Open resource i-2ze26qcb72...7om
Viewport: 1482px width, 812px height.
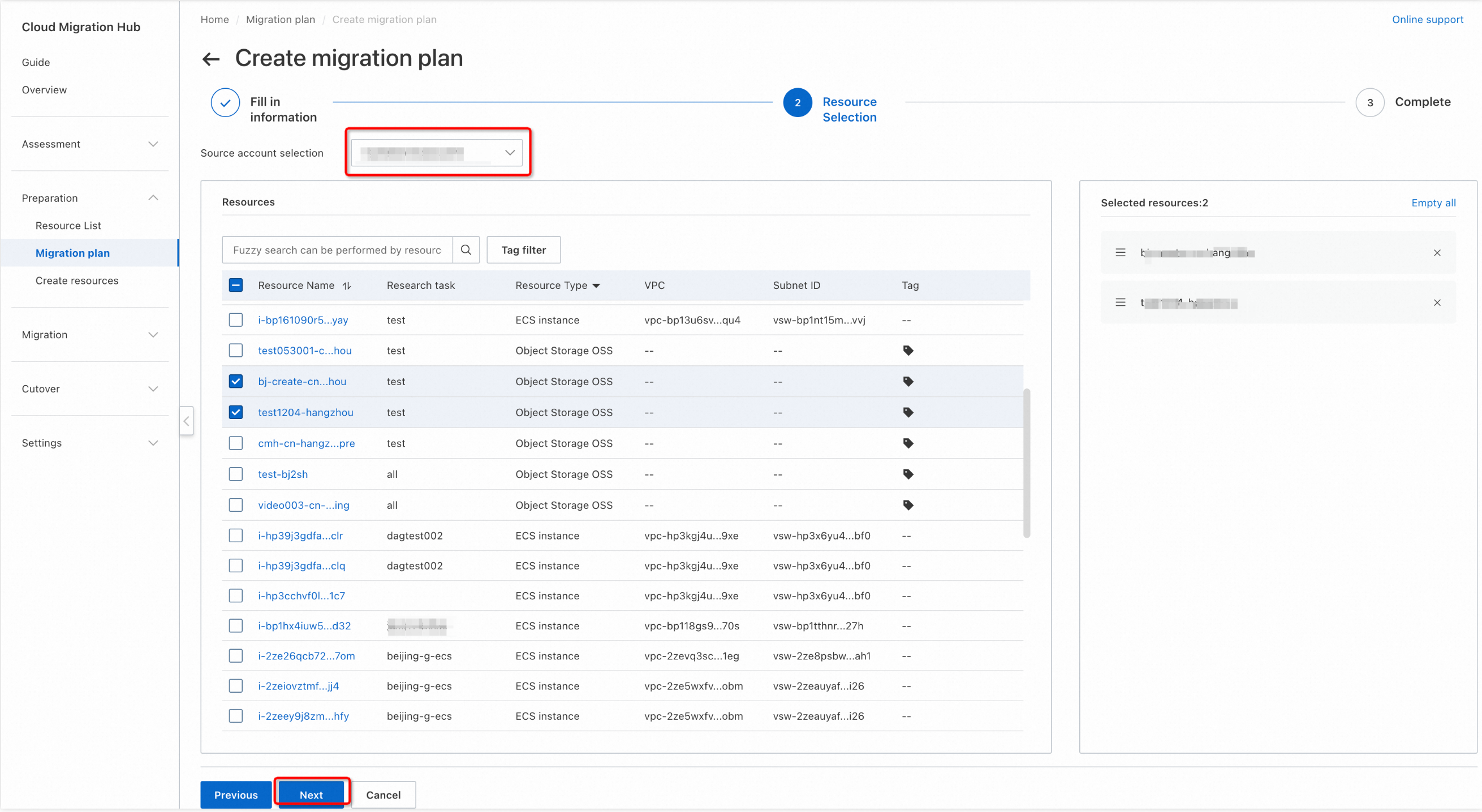point(306,655)
